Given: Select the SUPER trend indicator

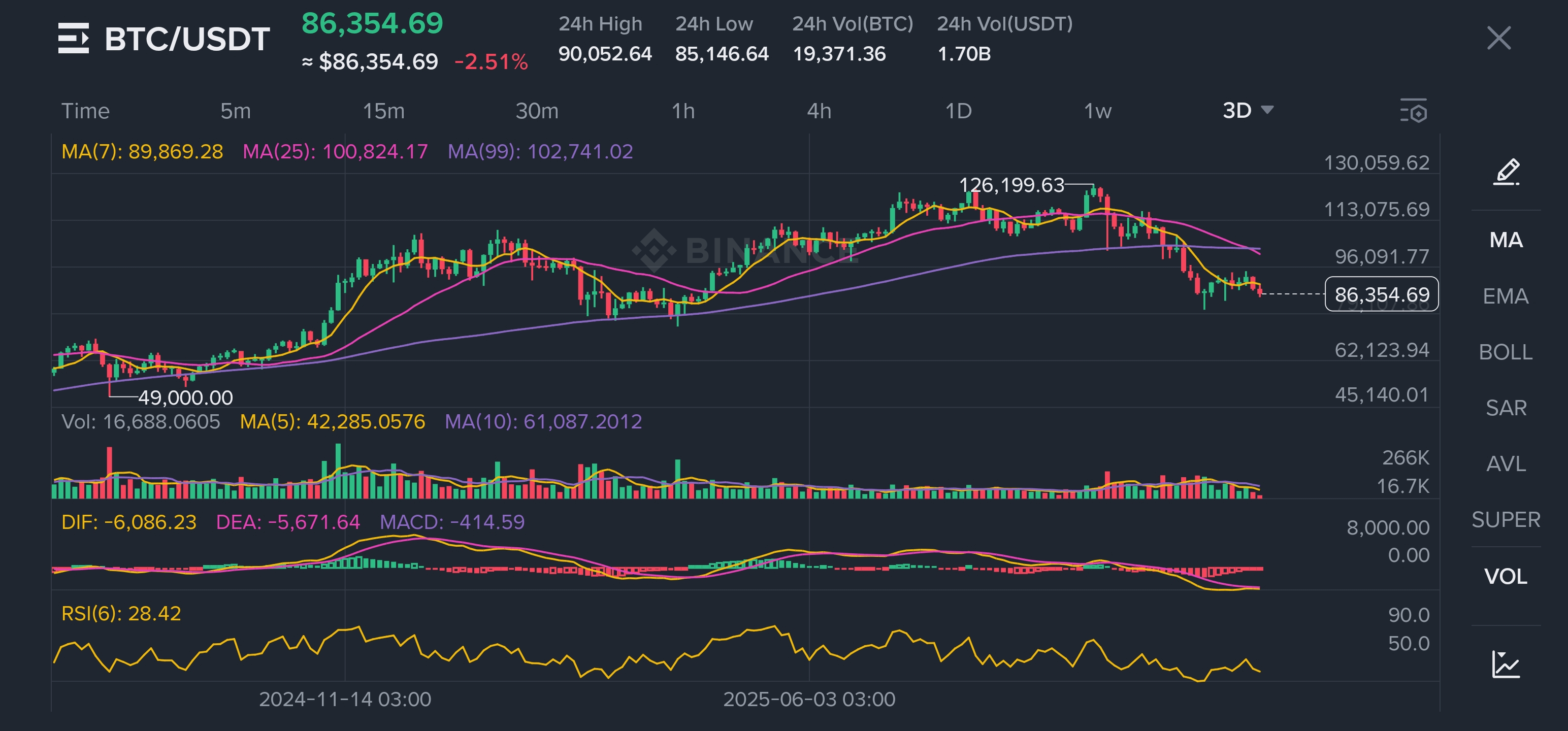Looking at the screenshot, I should point(1506,520).
